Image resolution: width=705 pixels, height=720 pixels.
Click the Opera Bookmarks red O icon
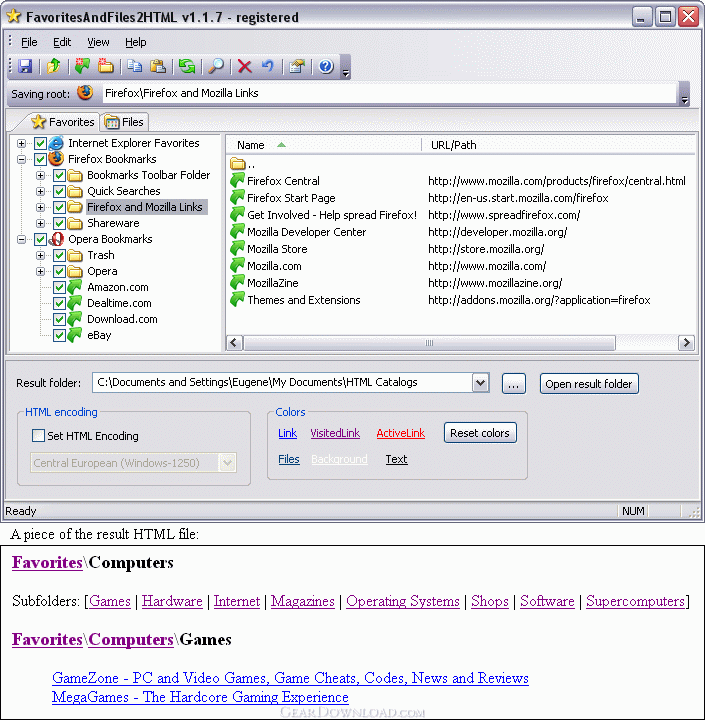[x=56, y=239]
